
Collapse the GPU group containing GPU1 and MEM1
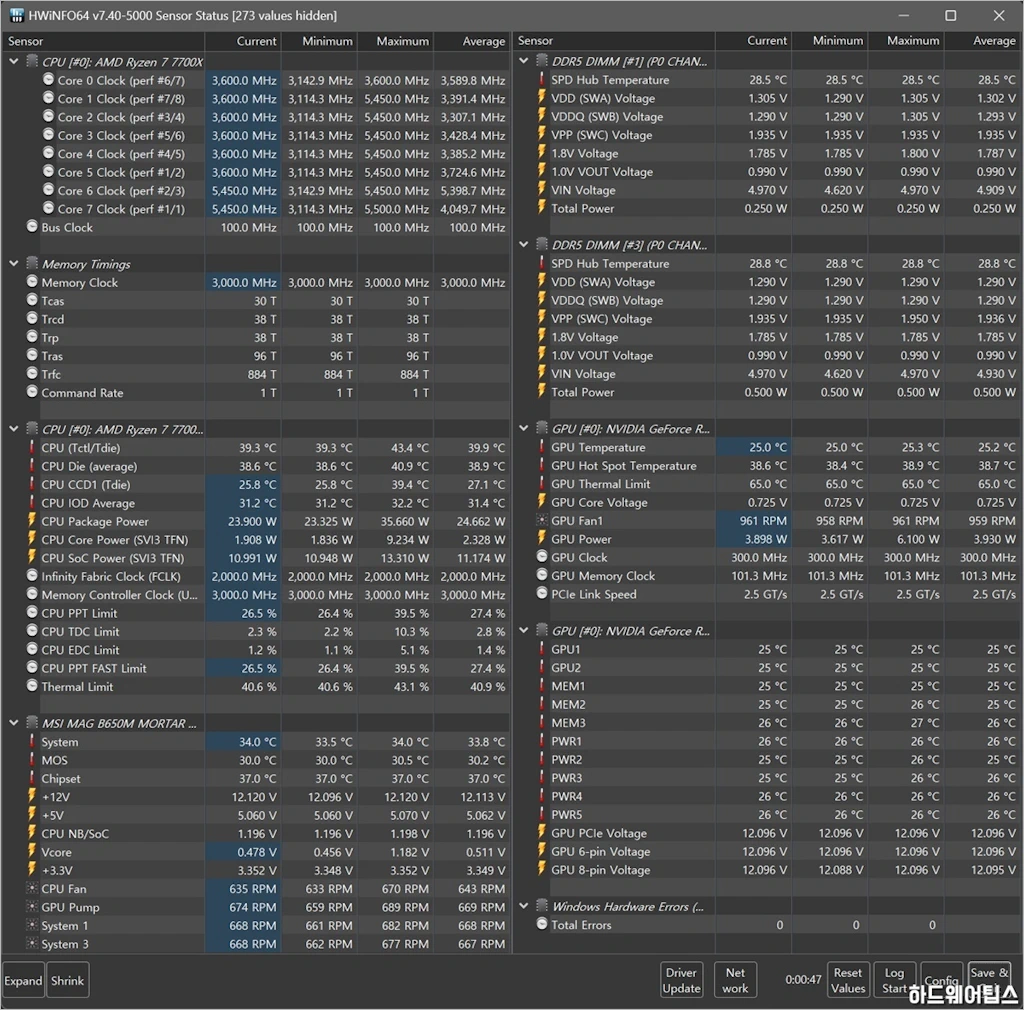pos(524,631)
